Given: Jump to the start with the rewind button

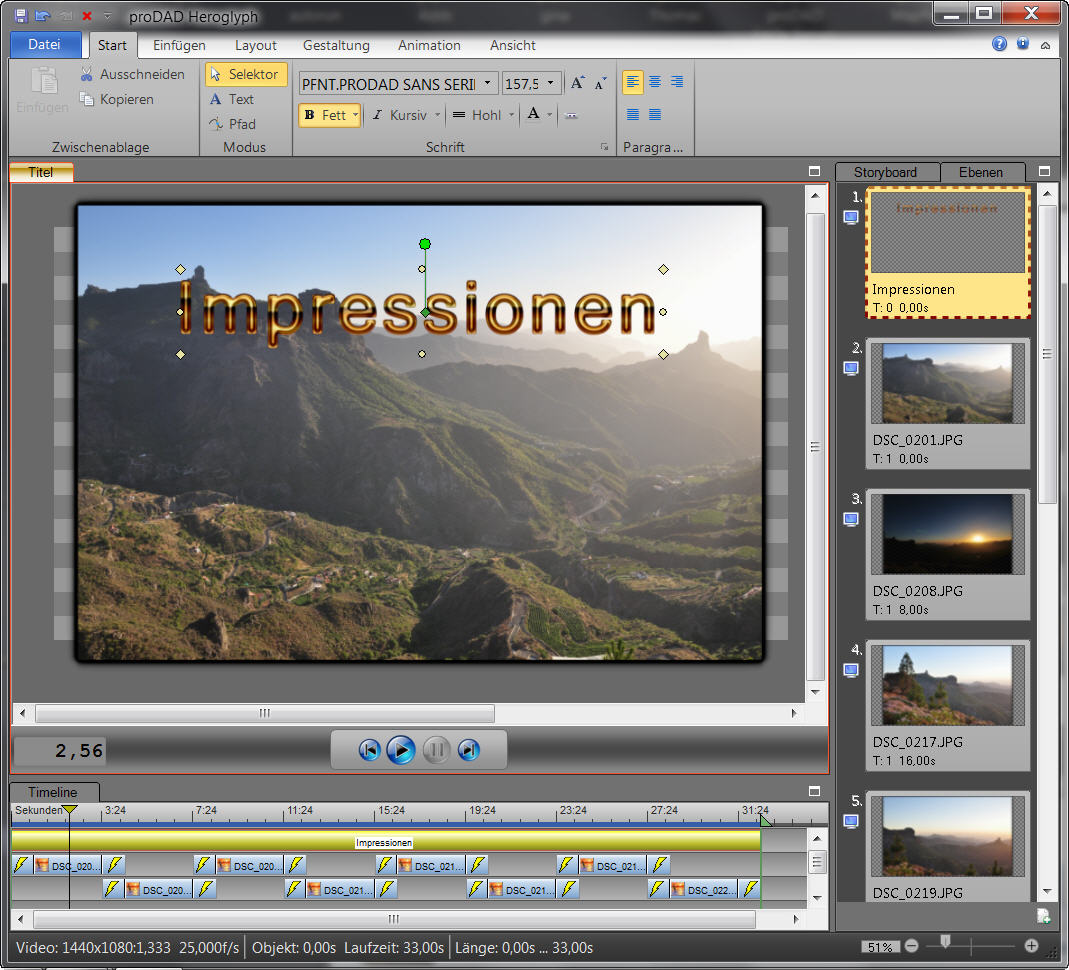Looking at the screenshot, I should pos(369,750).
